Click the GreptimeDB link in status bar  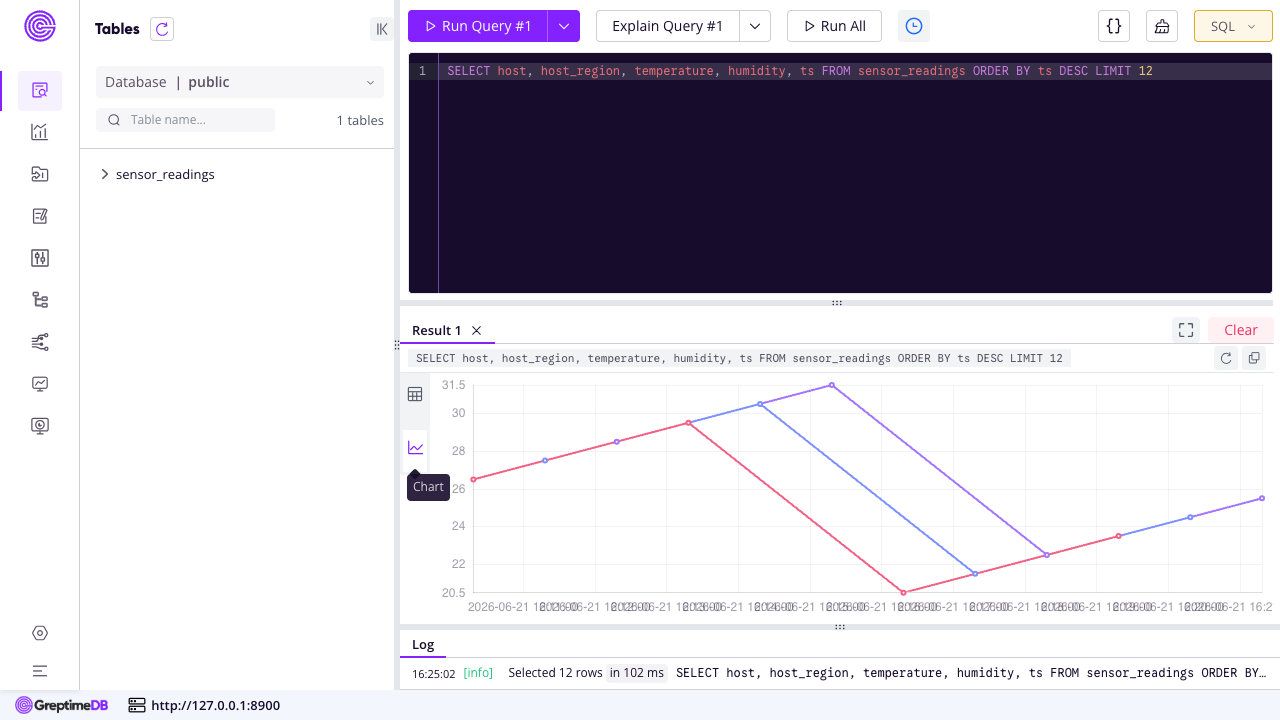62,705
